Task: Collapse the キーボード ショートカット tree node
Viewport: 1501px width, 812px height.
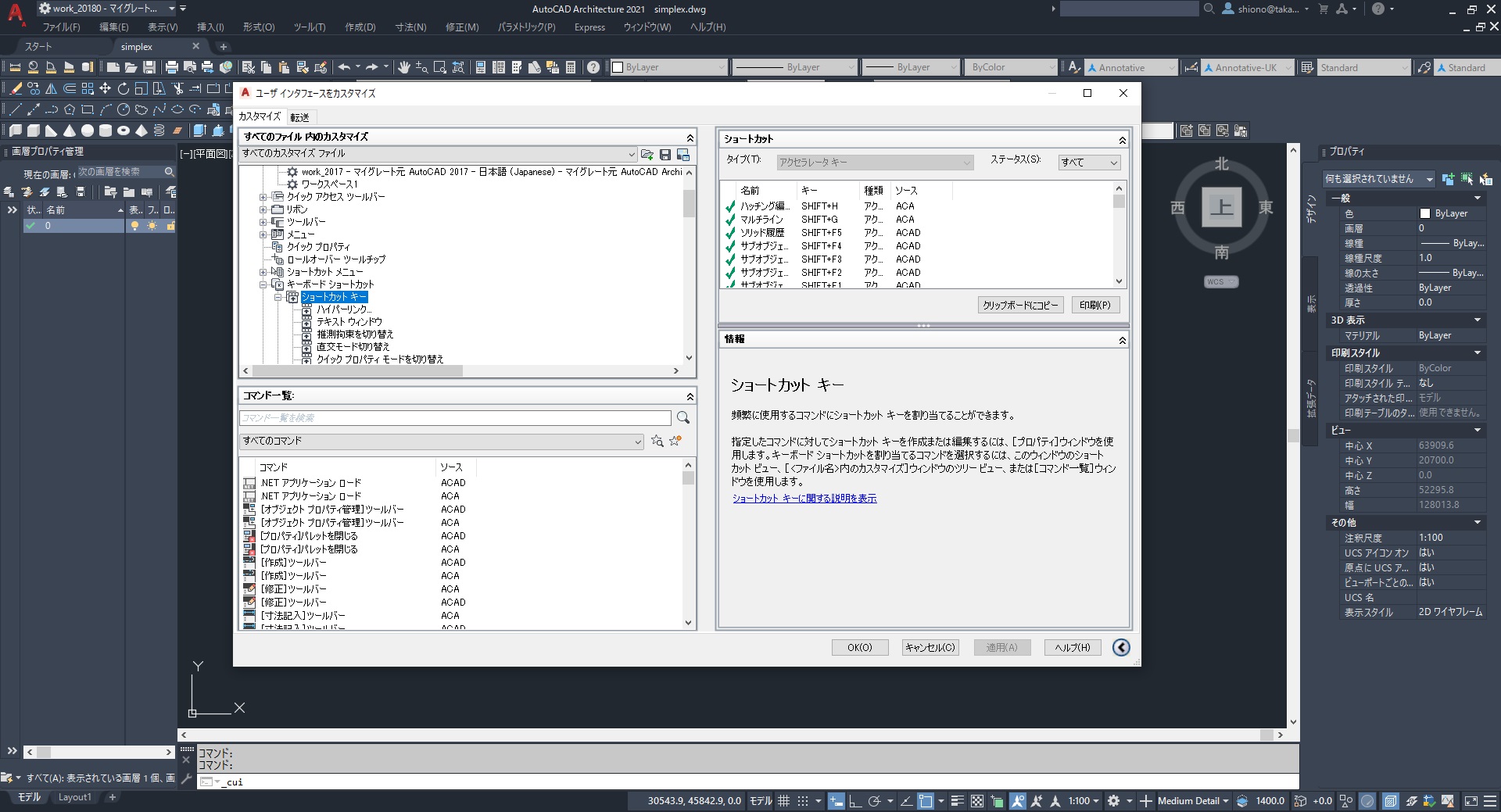Action: click(263, 284)
